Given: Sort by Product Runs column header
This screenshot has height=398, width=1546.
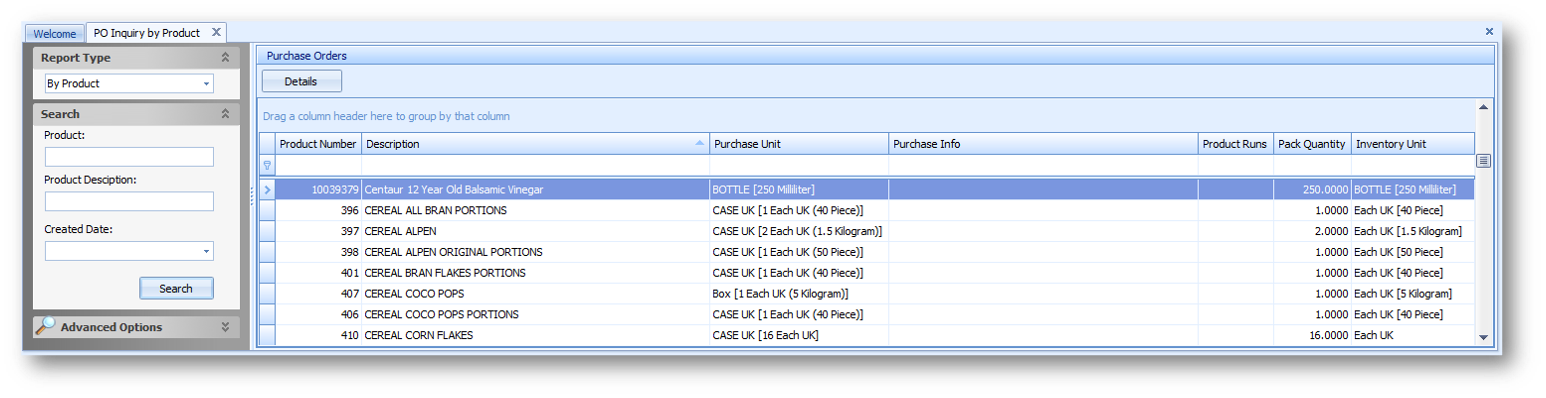Looking at the screenshot, I should pyautogui.click(x=1235, y=144).
